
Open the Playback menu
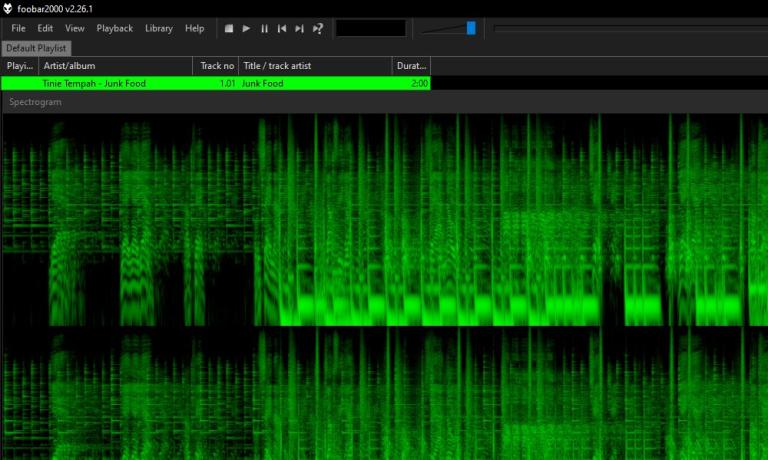[115, 28]
